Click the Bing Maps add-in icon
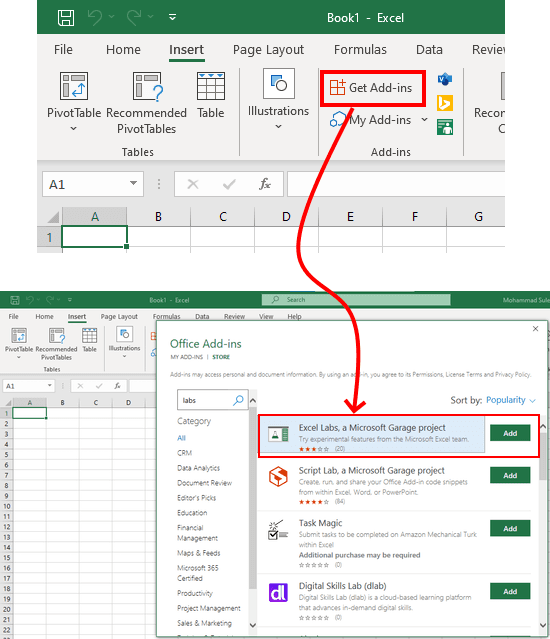 click(x=444, y=103)
